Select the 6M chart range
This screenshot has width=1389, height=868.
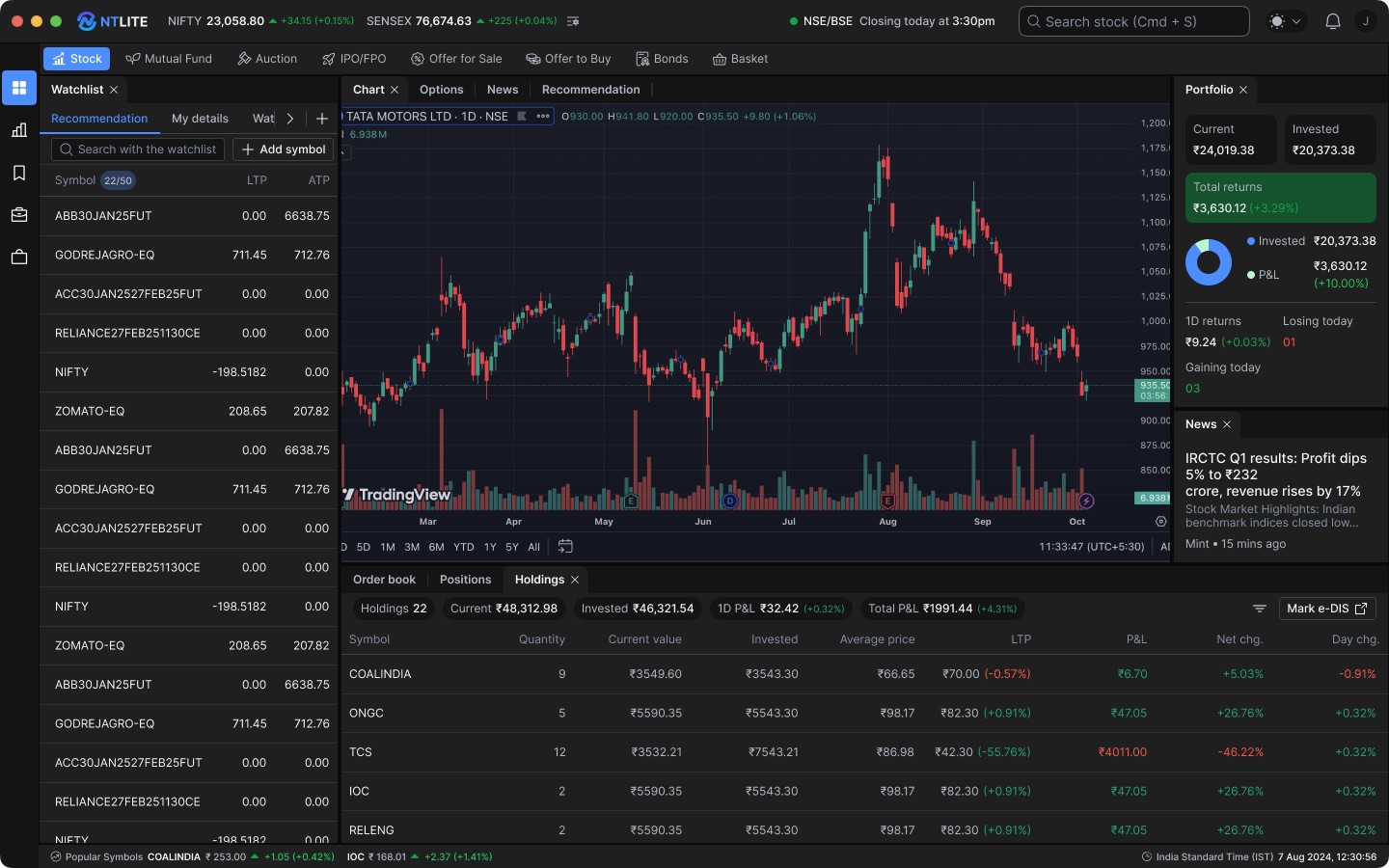coord(437,547)
